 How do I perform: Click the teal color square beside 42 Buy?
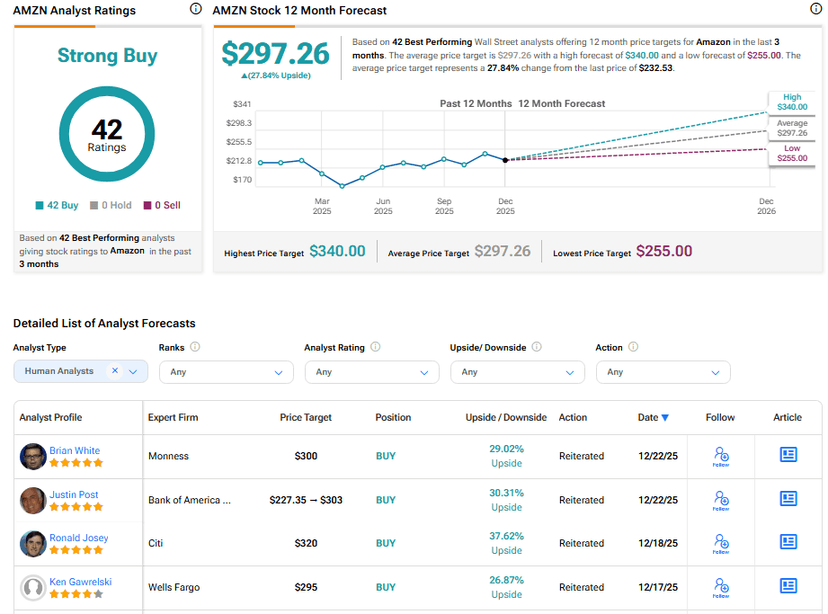click(40, 205)
